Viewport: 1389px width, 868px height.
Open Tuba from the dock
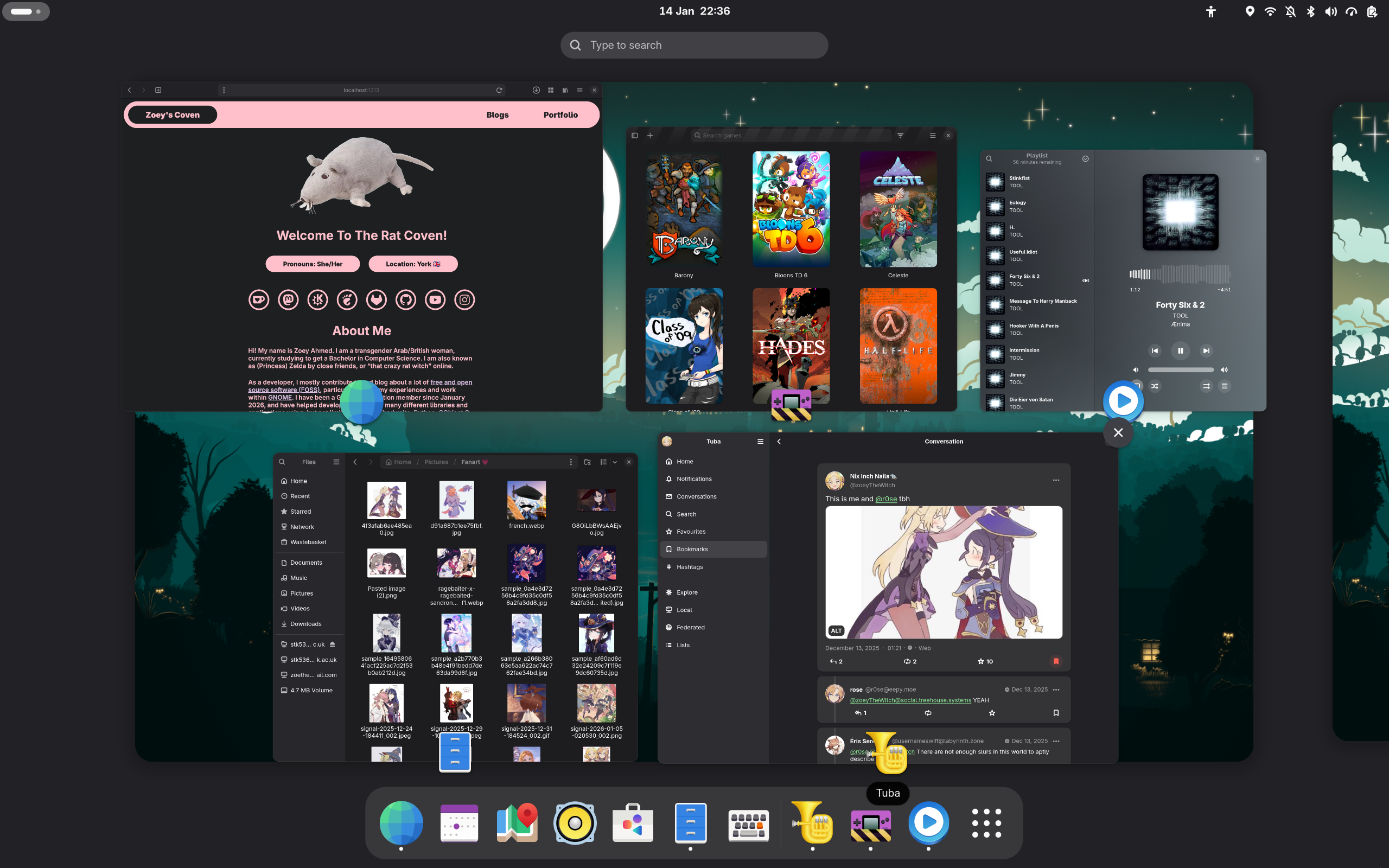(x=812, y=822)
